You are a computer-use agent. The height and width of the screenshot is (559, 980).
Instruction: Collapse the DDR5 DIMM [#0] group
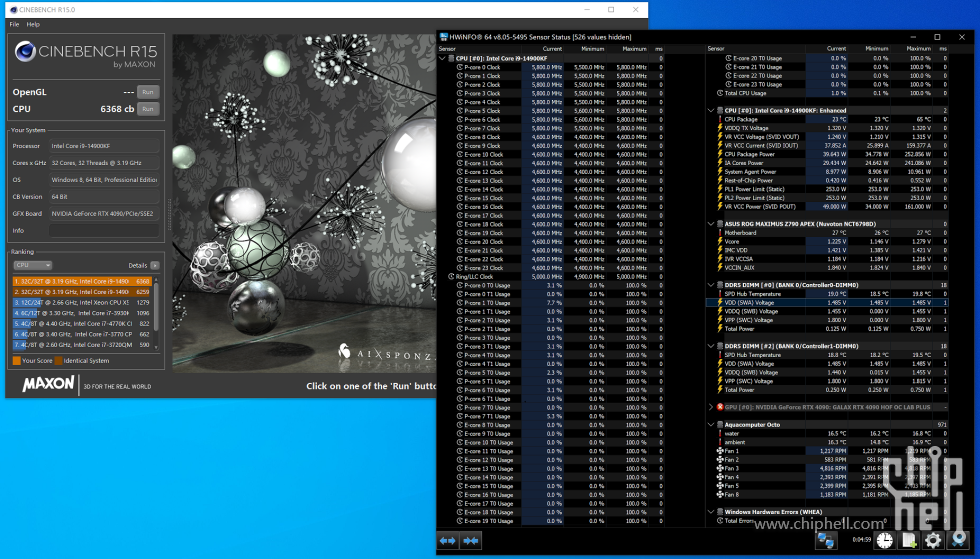[711, 285]
